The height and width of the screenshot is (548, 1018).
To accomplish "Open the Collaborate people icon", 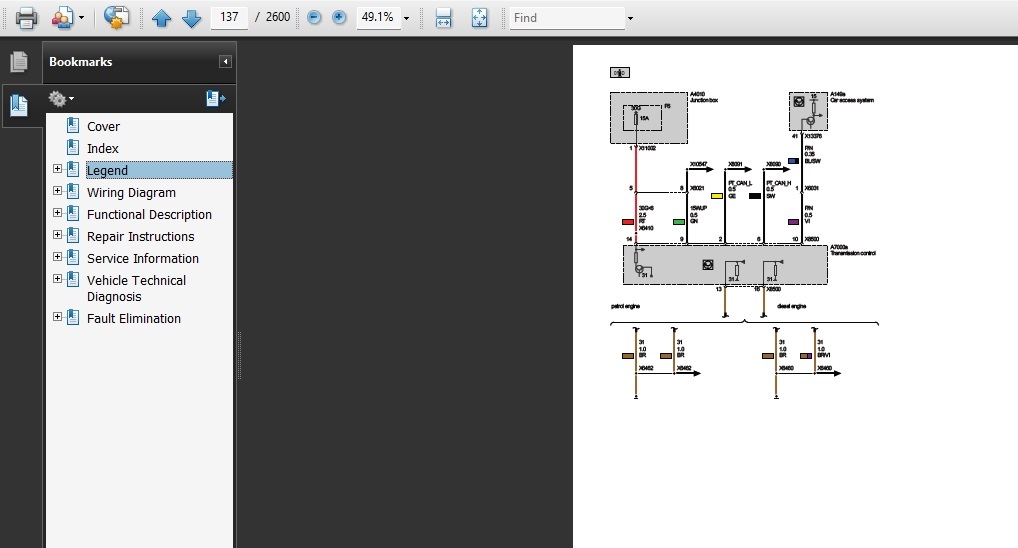I will (62, 18).
